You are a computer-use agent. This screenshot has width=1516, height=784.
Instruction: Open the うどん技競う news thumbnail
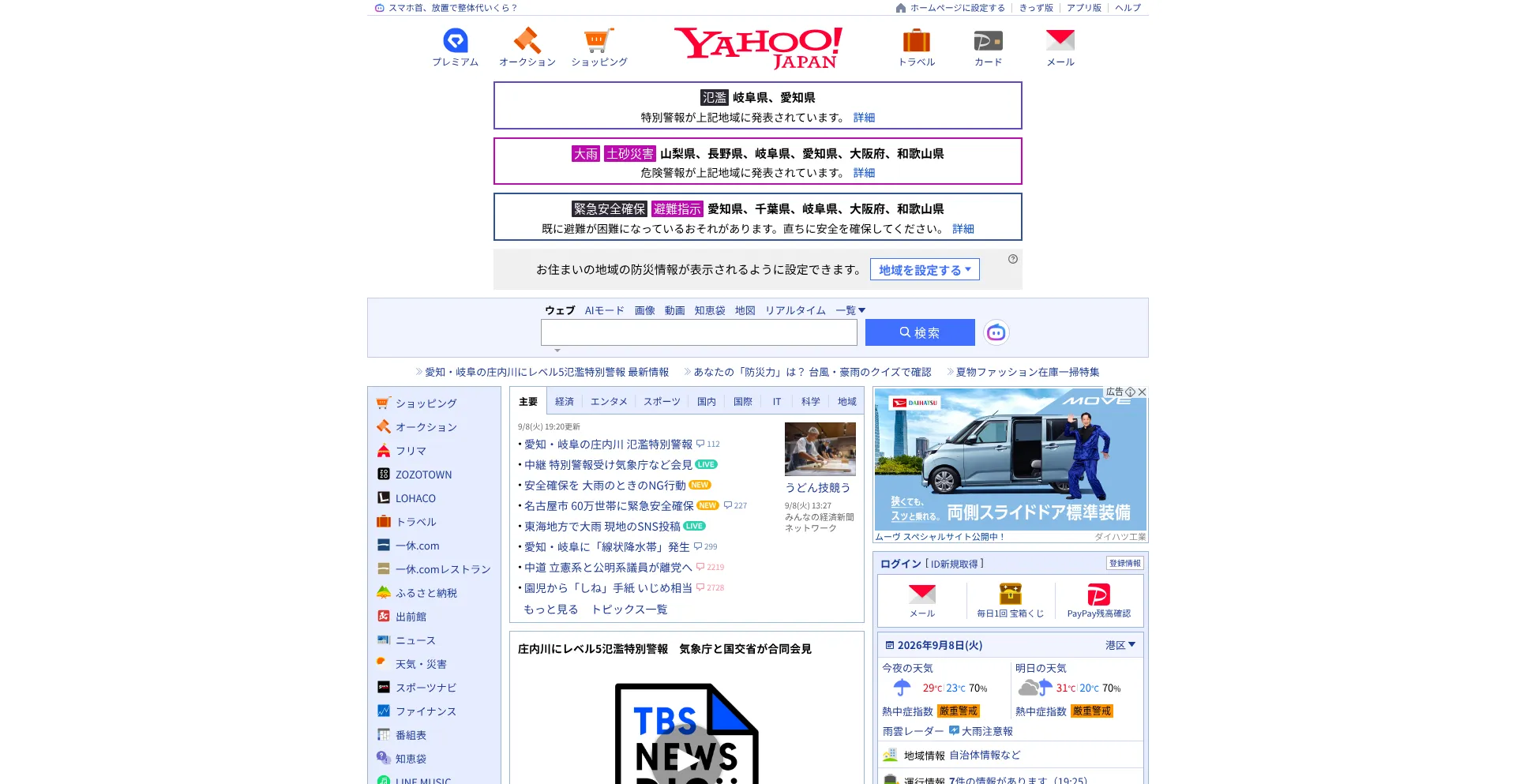click(x=820, y=449)
